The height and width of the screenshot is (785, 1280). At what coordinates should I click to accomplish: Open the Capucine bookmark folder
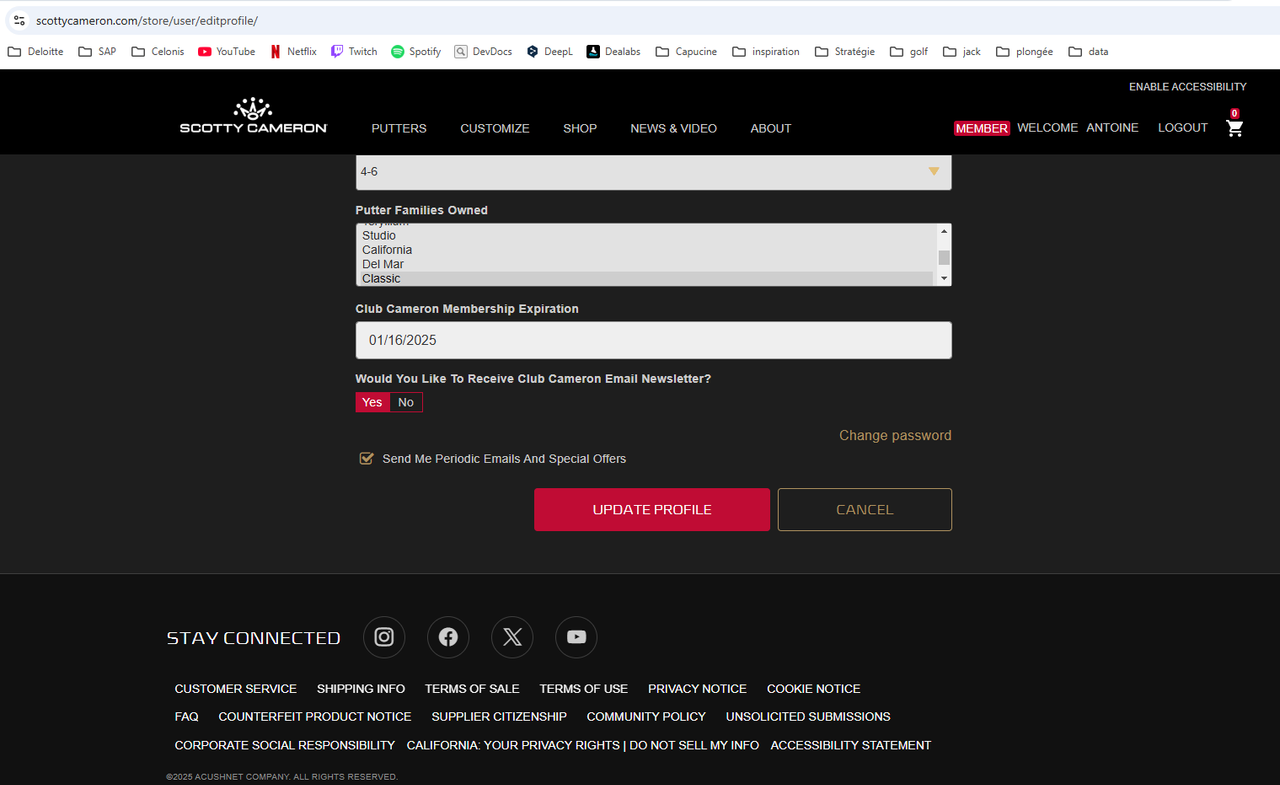click(686, 51)
